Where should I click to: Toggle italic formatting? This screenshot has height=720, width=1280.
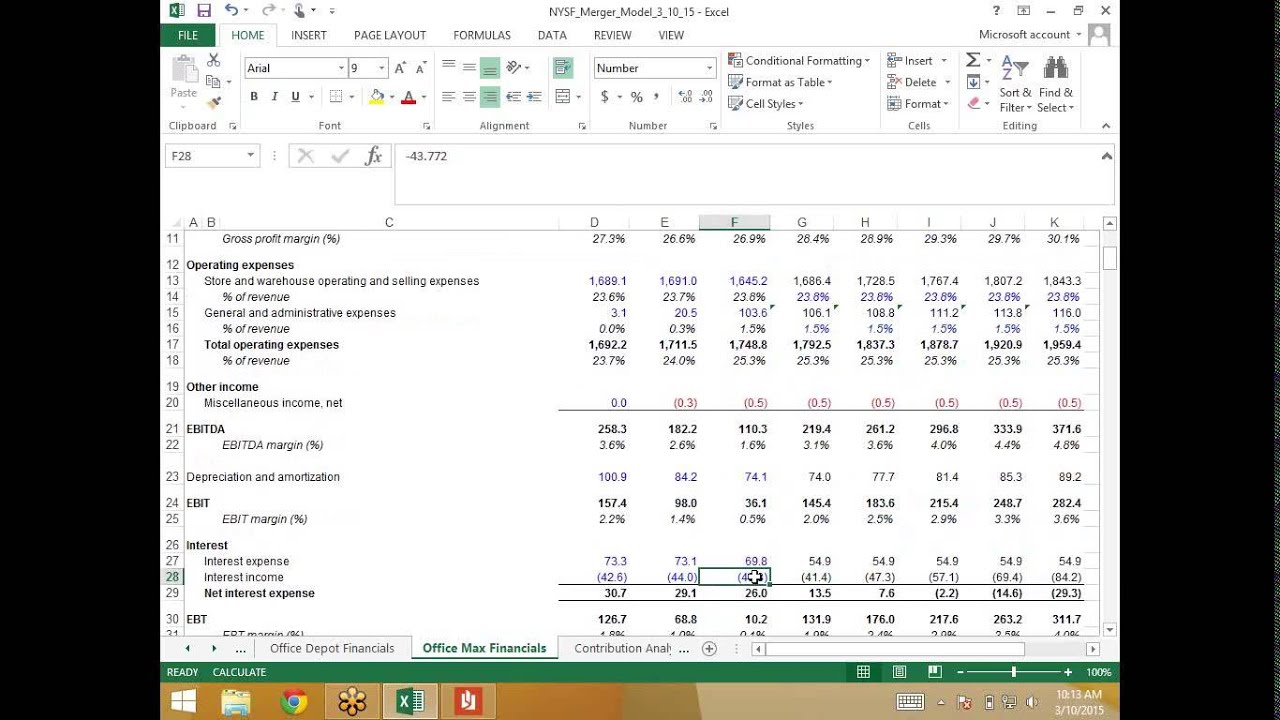pos(274,97)
